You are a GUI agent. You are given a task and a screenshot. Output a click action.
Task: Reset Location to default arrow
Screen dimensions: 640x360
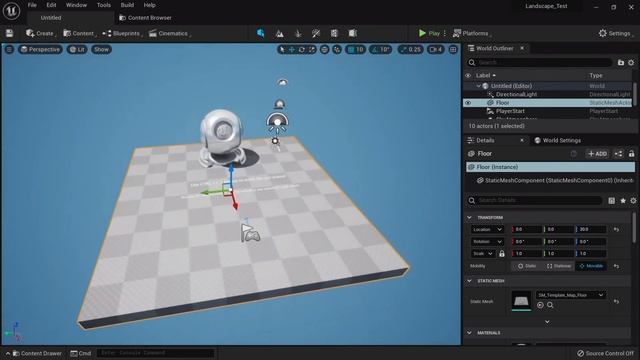(616, 230)
